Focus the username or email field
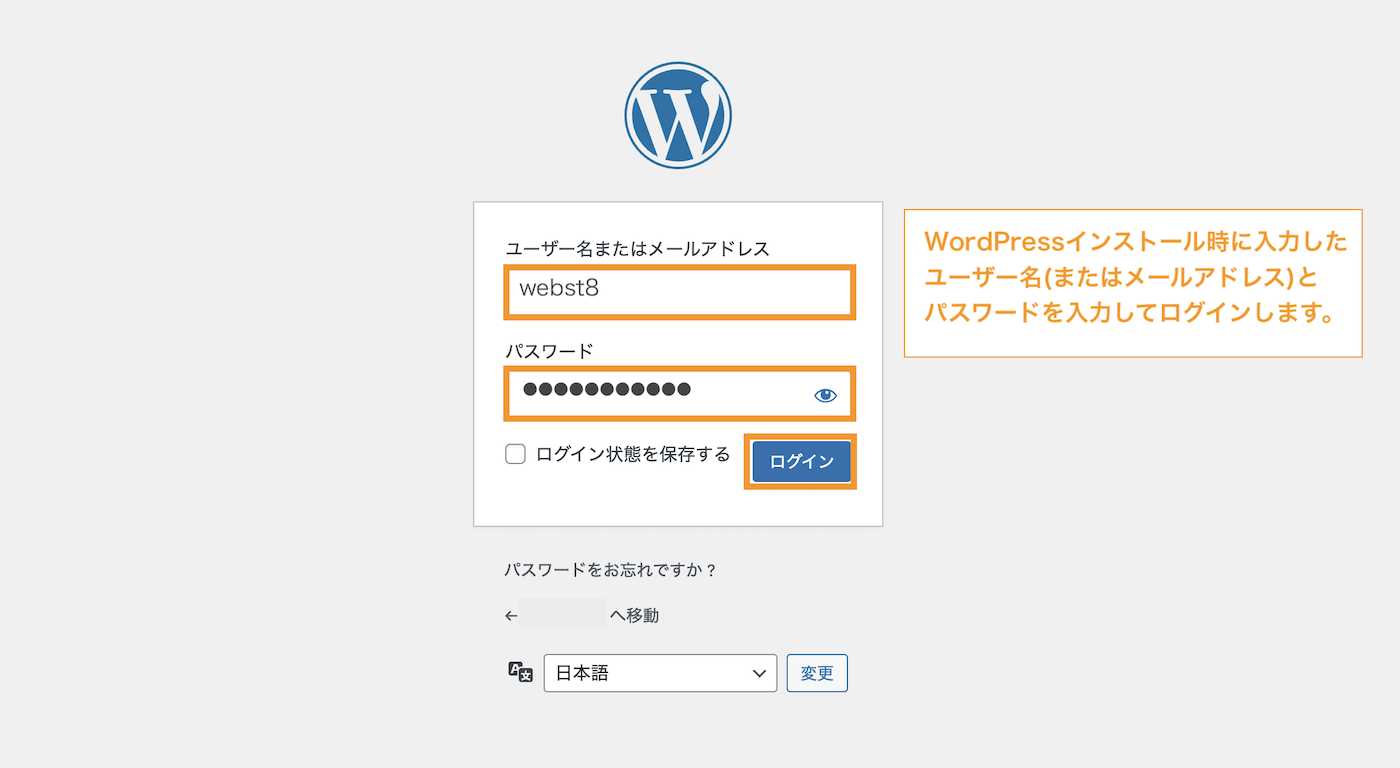The height and width of the screenshot is (768, 1400). (679, 292)
